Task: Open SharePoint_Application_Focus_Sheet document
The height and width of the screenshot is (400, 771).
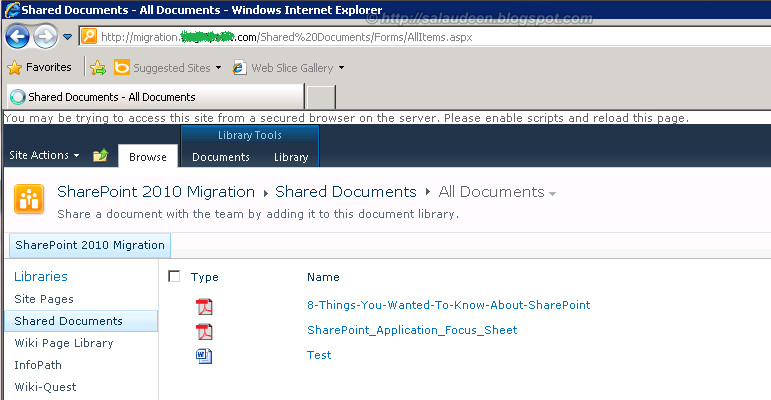Action: 412,330
